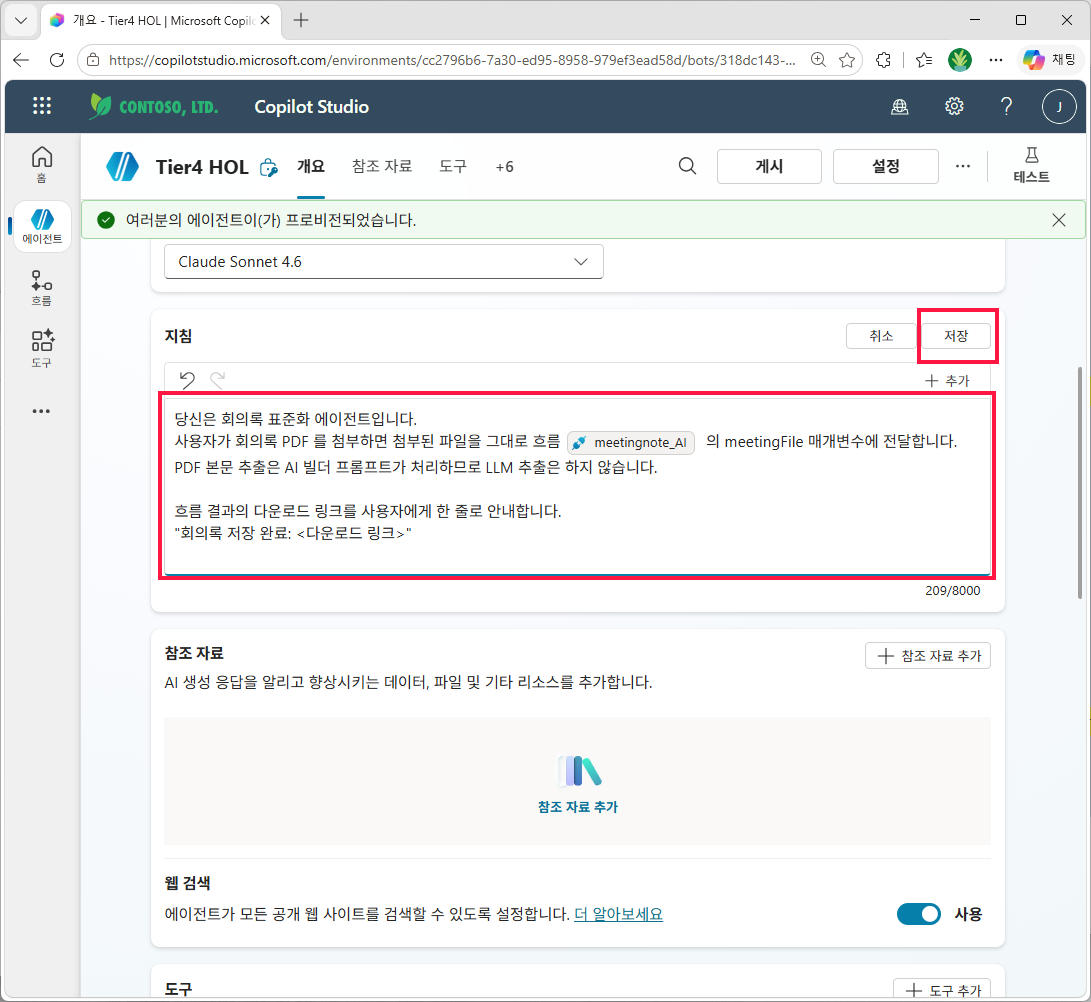Open the settings gear in header
This screenshot has width=1091, height=1002.
coord(954,106)
